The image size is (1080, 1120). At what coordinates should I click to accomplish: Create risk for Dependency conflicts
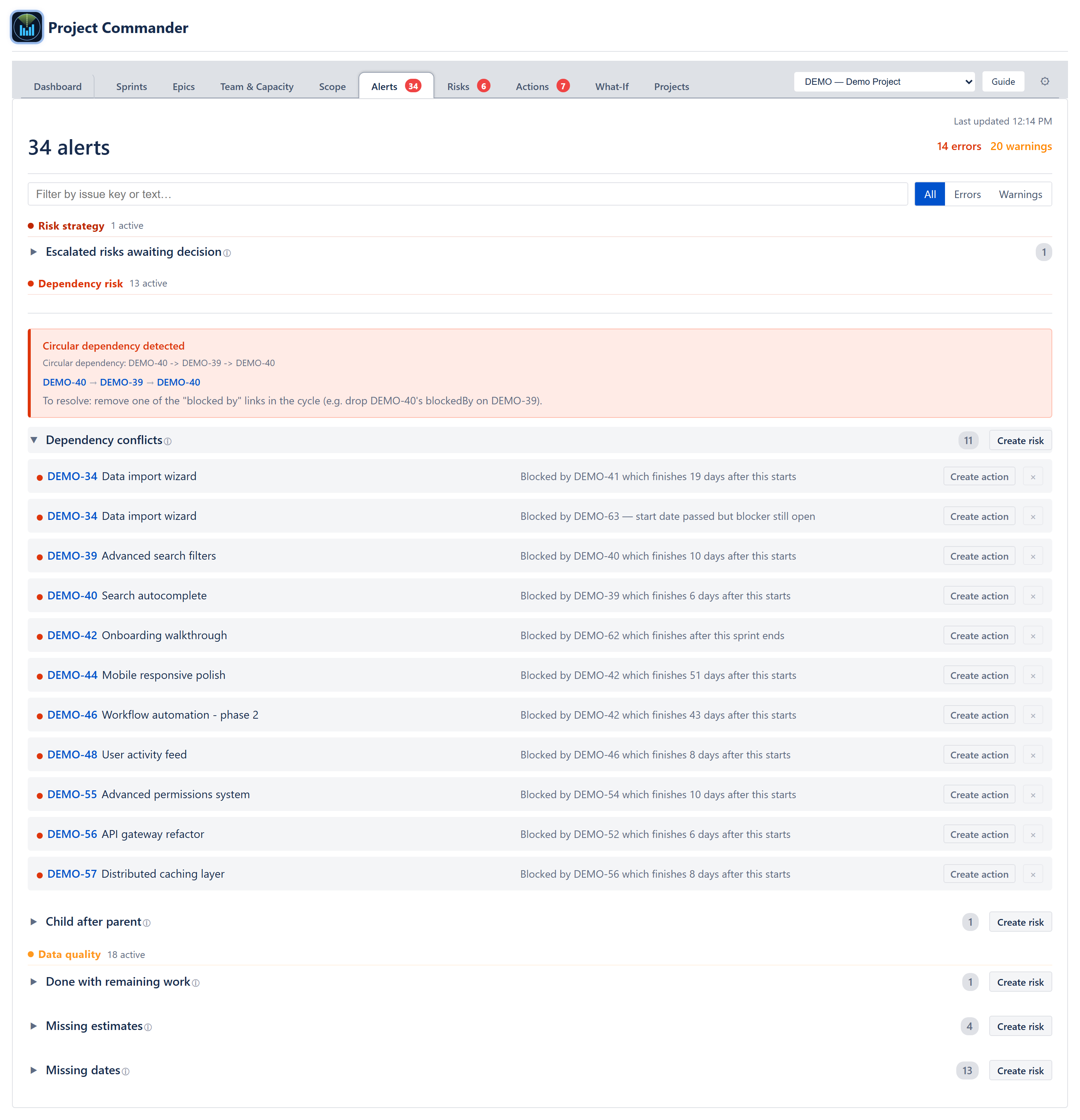pos(1020,441)
